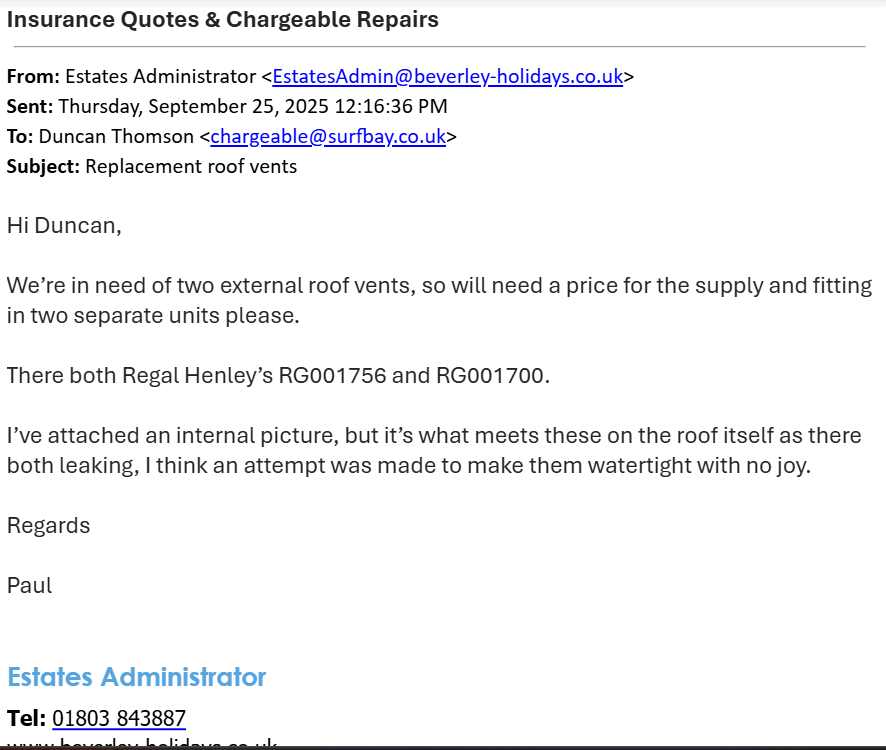Screen dimensions: 886x750
Task: Click the bold Tel: label
Action: point(27,718)
